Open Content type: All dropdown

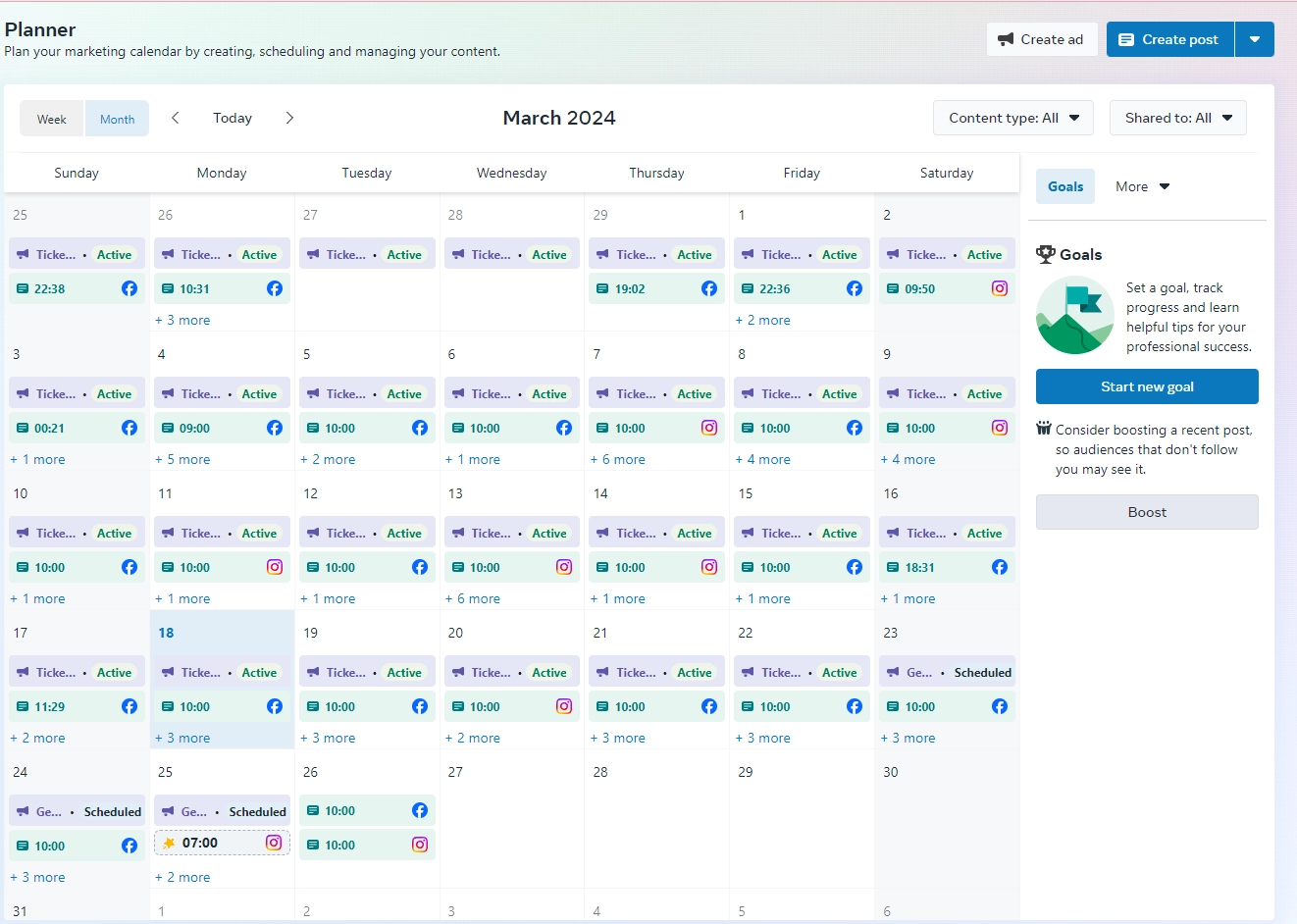click(x=1013, y=118)
